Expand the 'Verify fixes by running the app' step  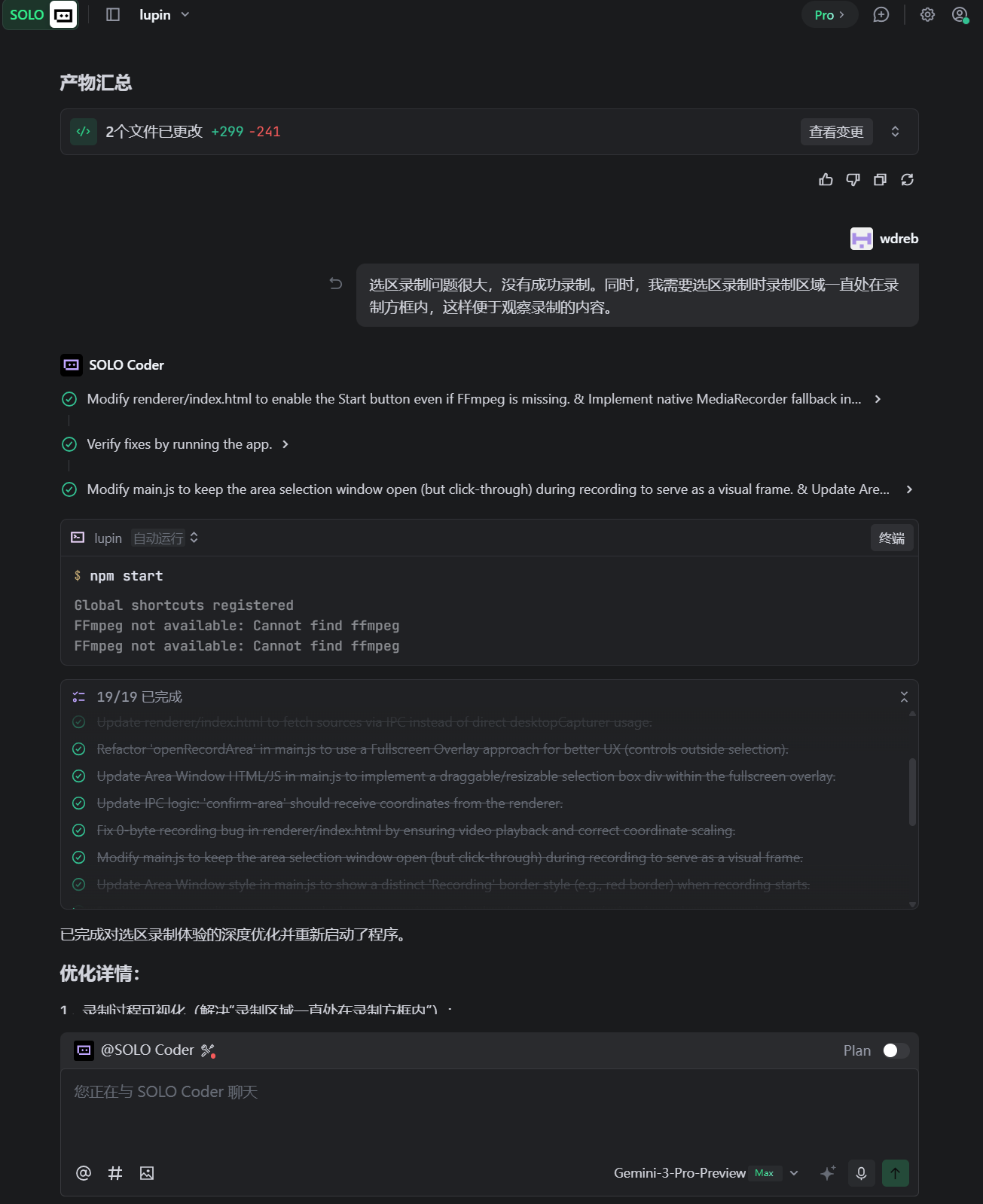[285, 444]
